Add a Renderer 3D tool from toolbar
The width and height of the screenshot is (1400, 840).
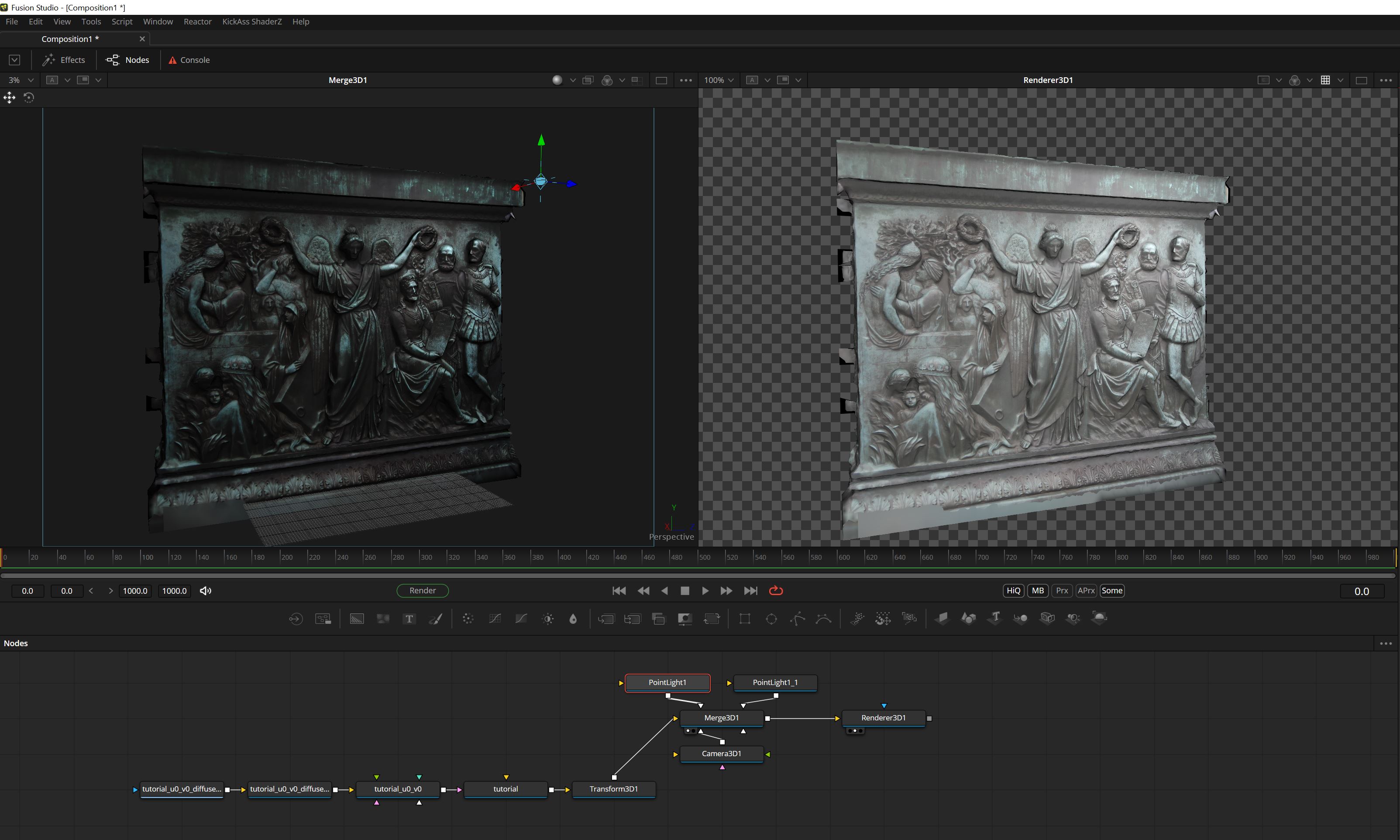(x=1100, y=618)
